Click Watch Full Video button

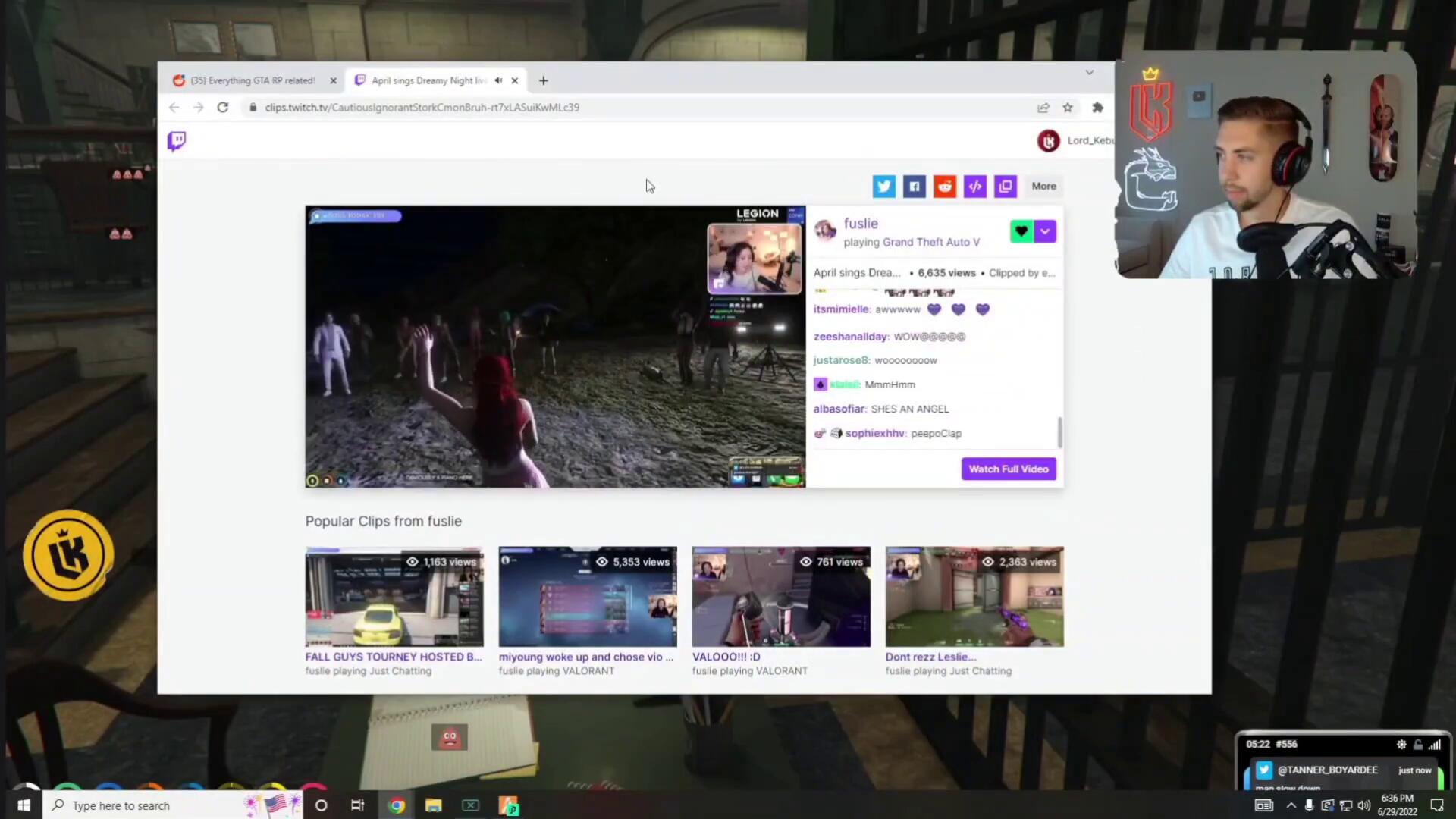tap(1008, 469)
